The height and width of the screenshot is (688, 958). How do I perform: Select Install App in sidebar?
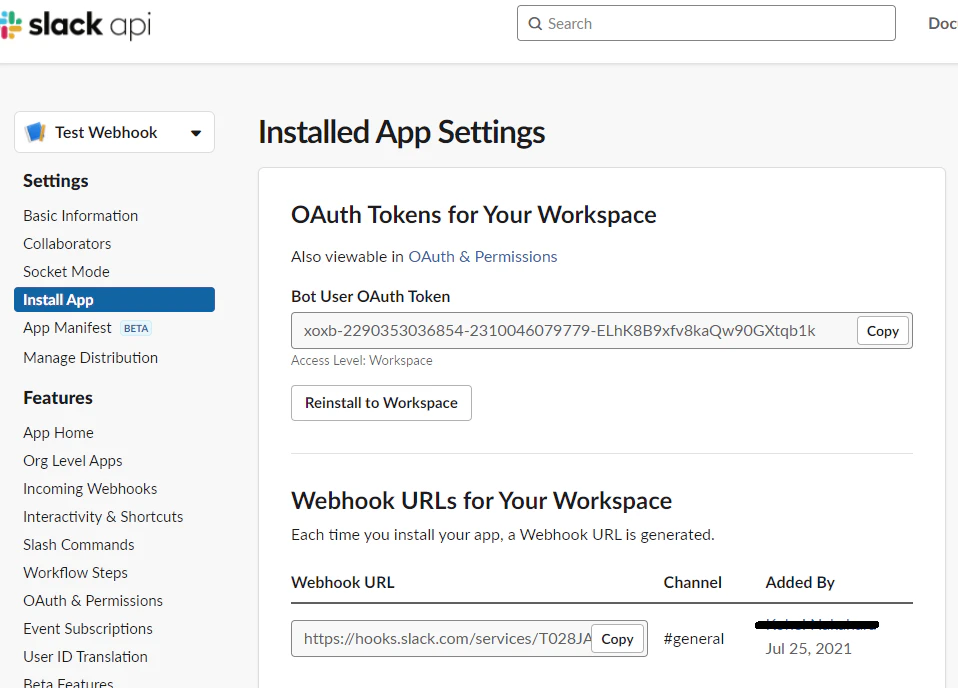114,299
